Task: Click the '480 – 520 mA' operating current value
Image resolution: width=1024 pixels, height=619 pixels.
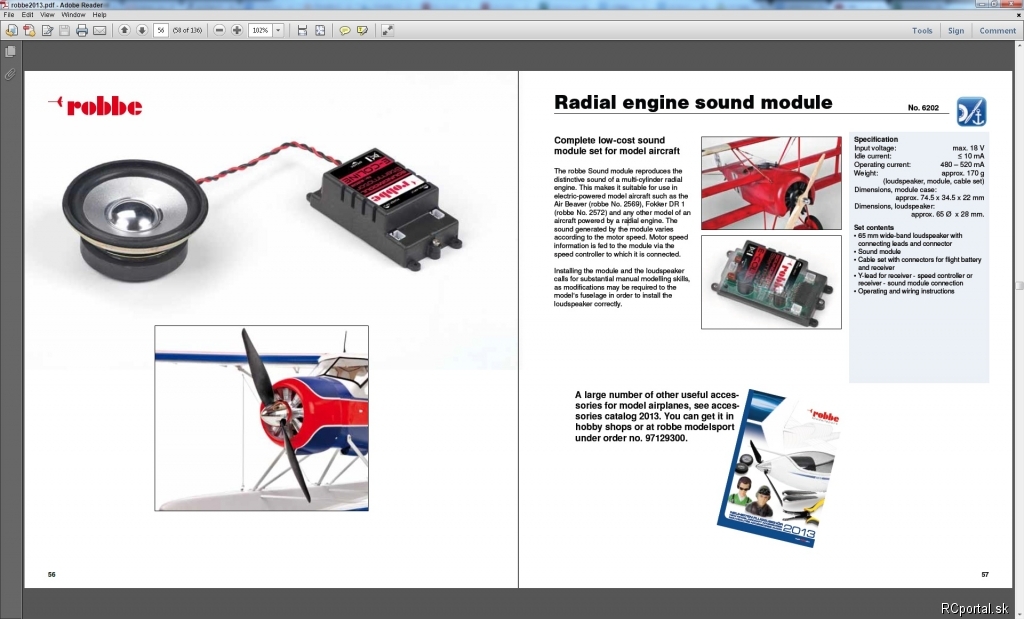Action: pyautogui.click(x=962, y=165)
